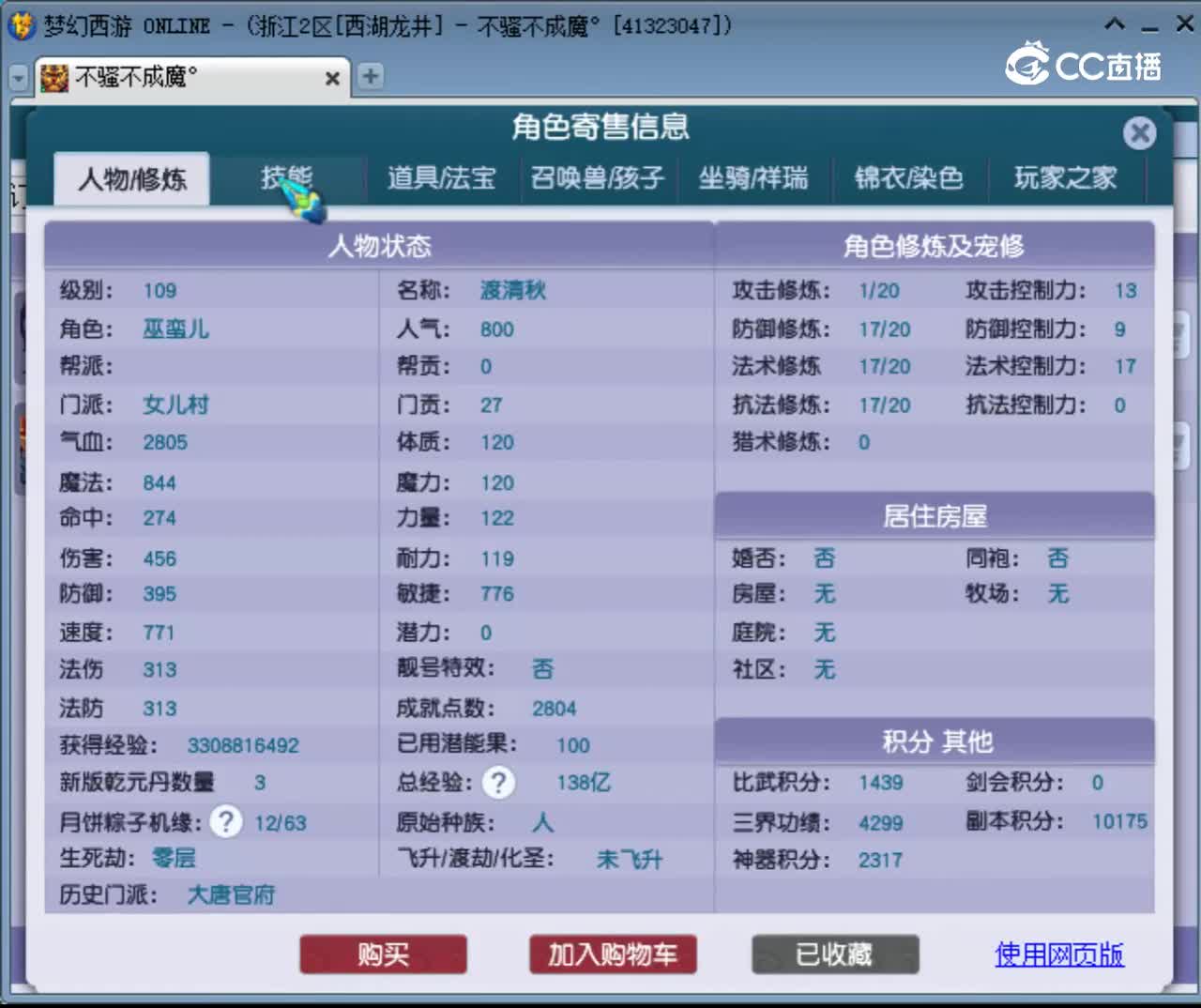Click the 副本积分 value 10175

tap(1119, 822)
